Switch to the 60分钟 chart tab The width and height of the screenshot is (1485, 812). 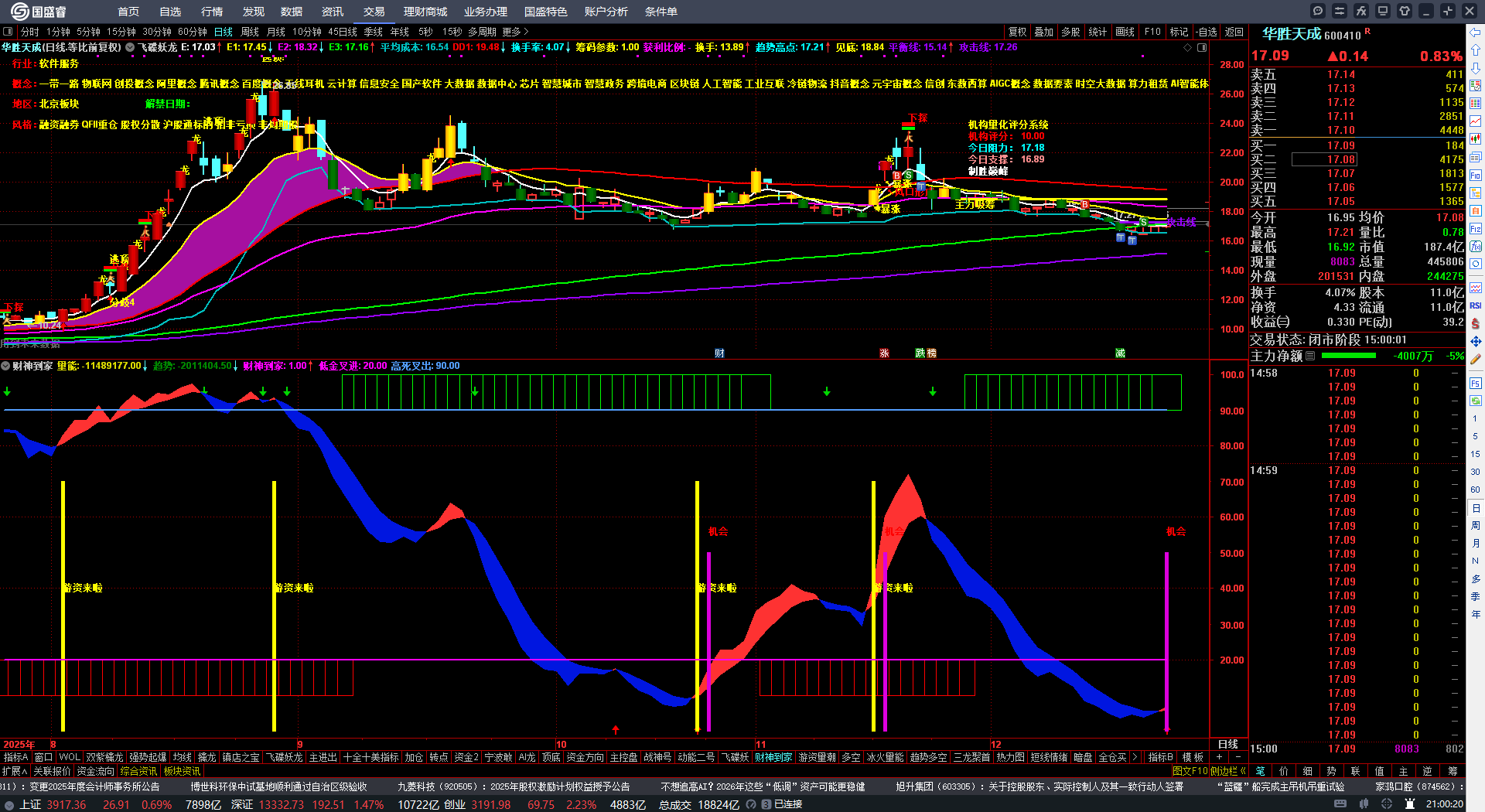pyautogui.click(x=193, y=32)
